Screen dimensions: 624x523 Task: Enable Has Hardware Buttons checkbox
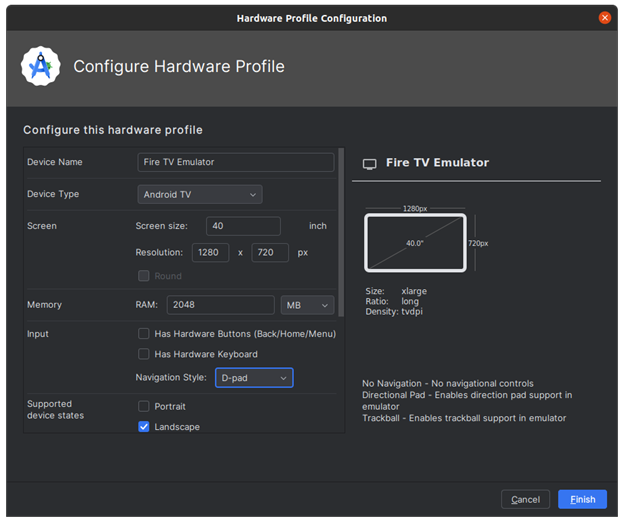tap(144, 334)
